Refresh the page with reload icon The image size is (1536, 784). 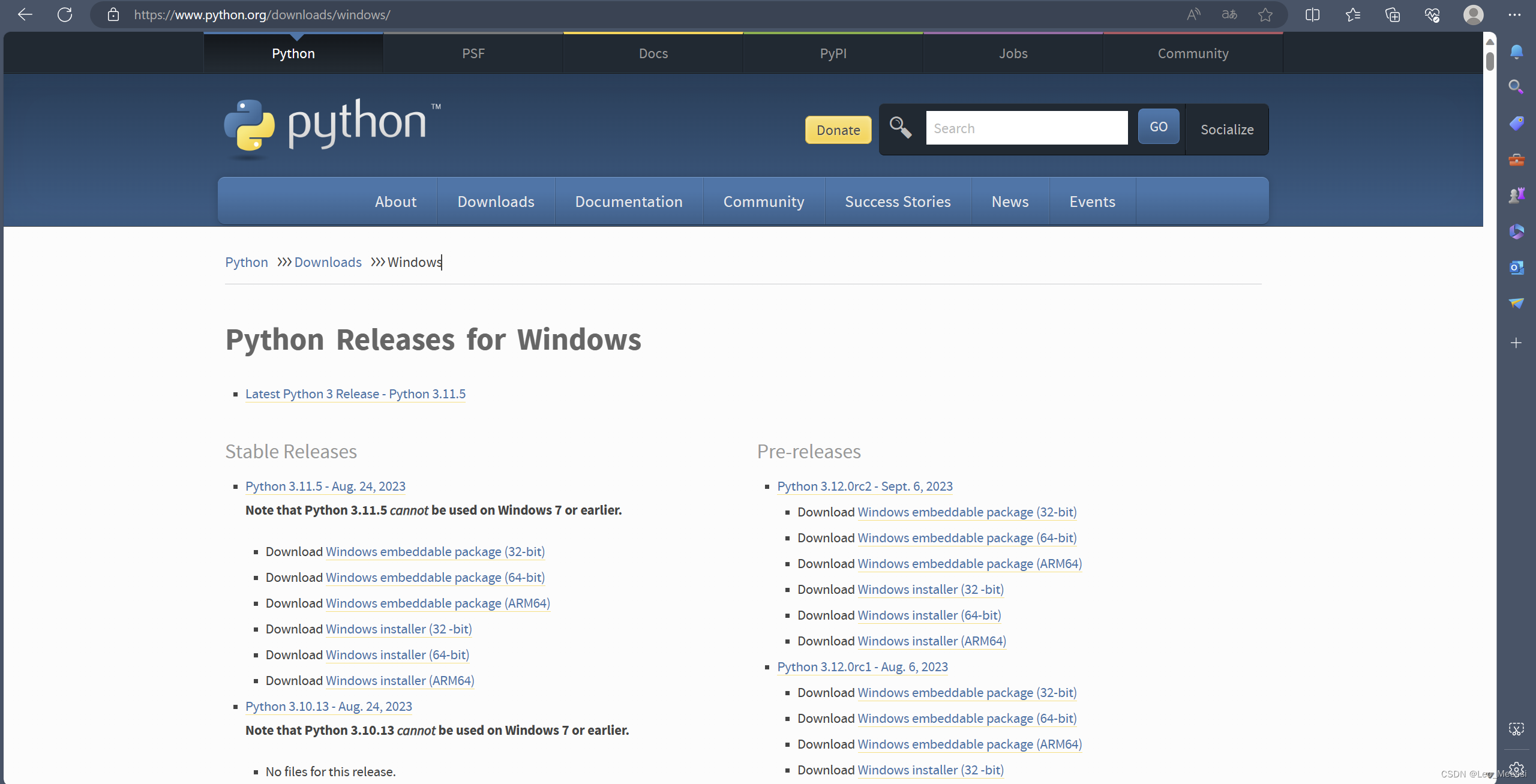pyautogui.click(x=65, y=14)
